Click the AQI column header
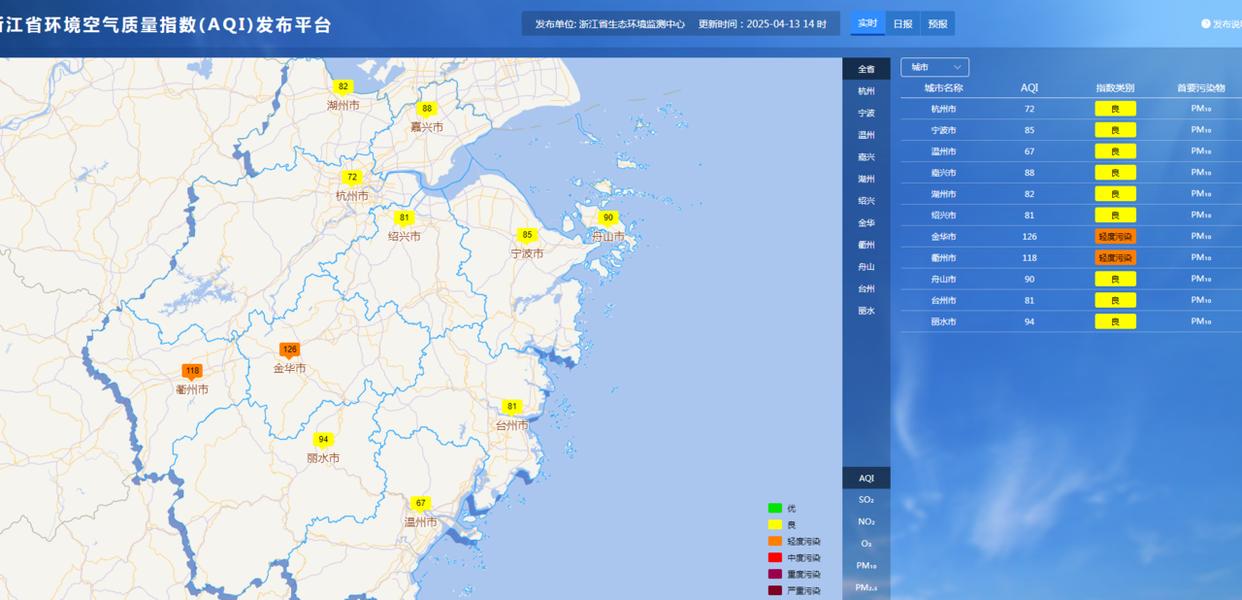The image size is (1242, 600). coord(1029,88)
